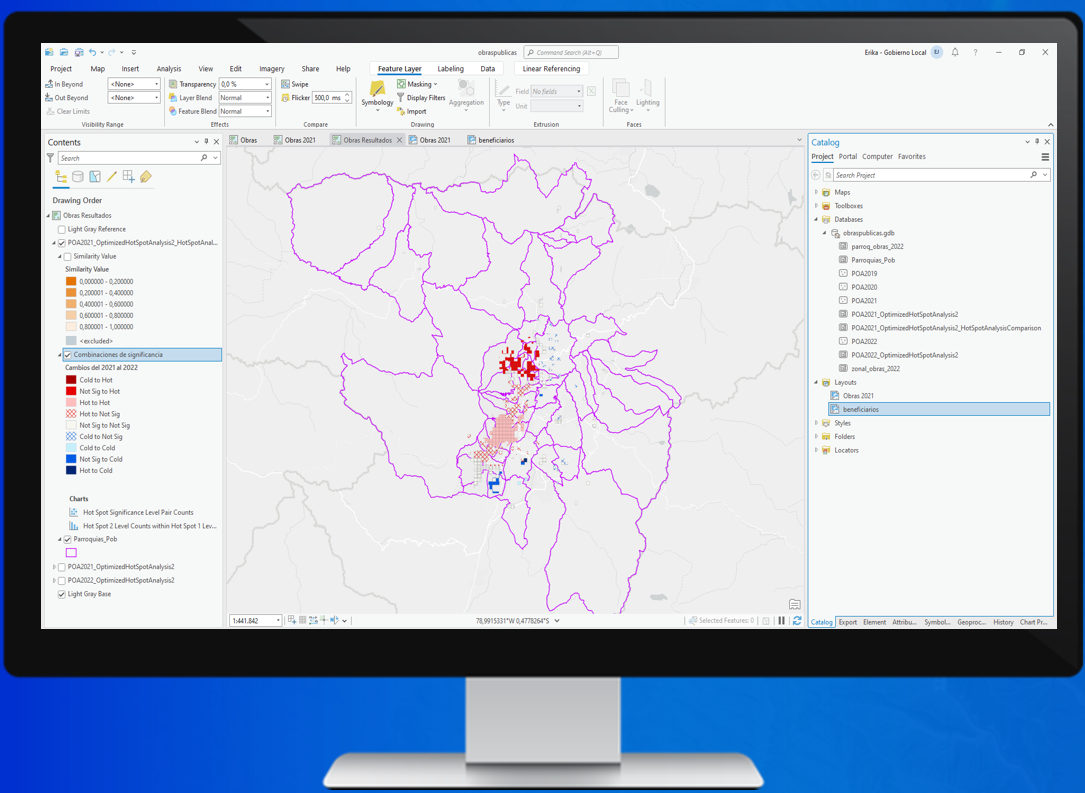1085x793 pixels.
Task: Expand the Toolboxes node in Catalog
Action: tap(816, 206)
